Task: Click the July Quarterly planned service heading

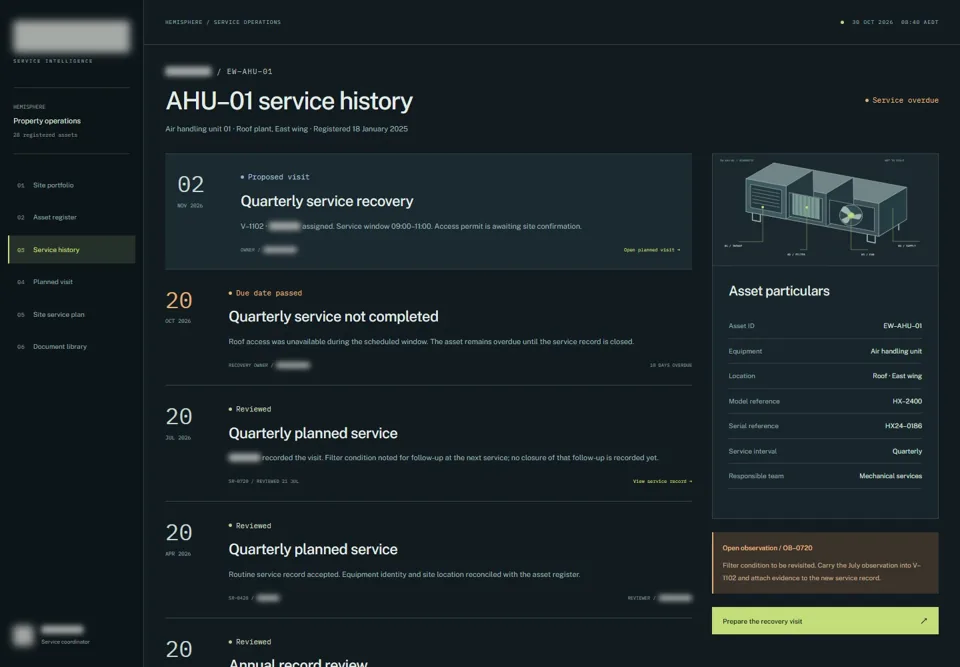Action: coord(313,433)
